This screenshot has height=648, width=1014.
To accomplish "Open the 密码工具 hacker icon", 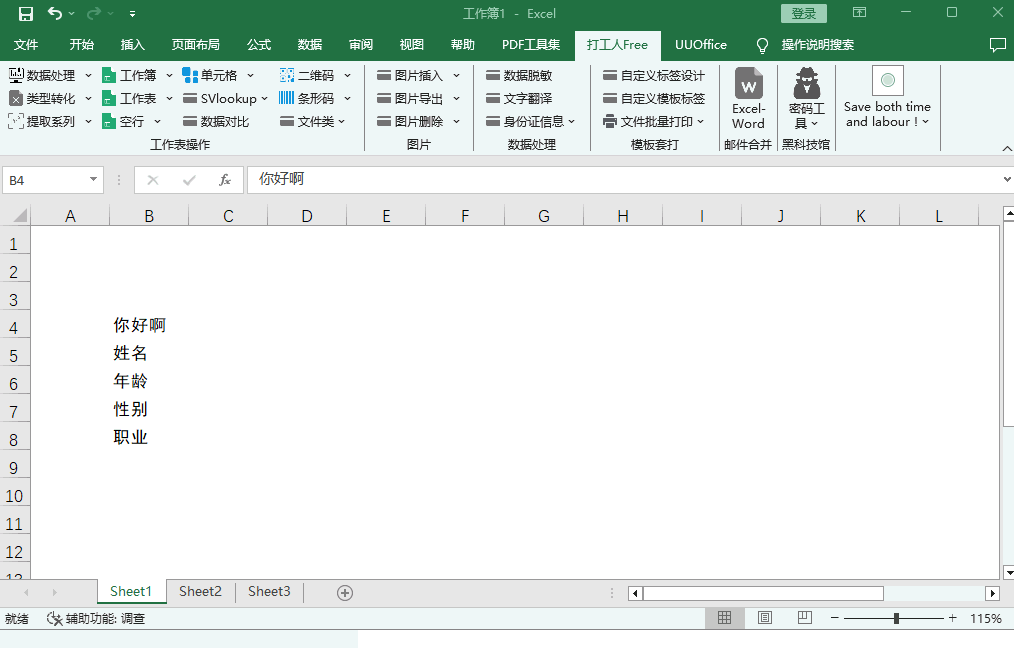I will (x=806, y=83).
